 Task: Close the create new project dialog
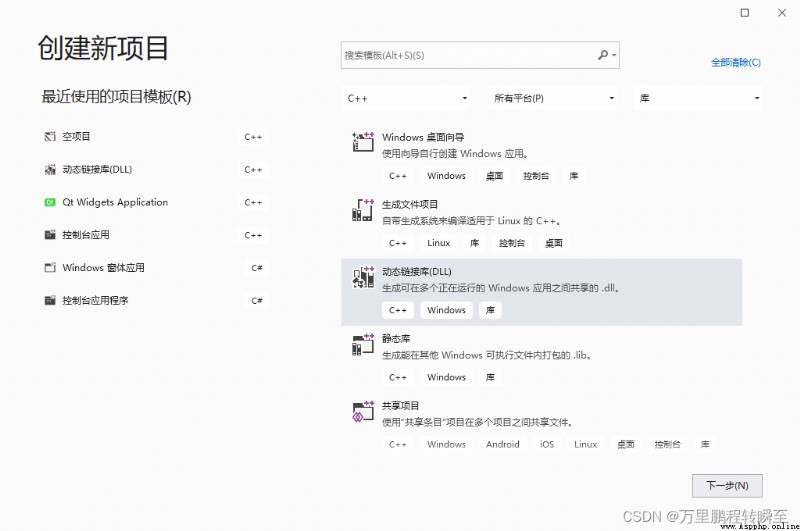(x=782, y=13)
